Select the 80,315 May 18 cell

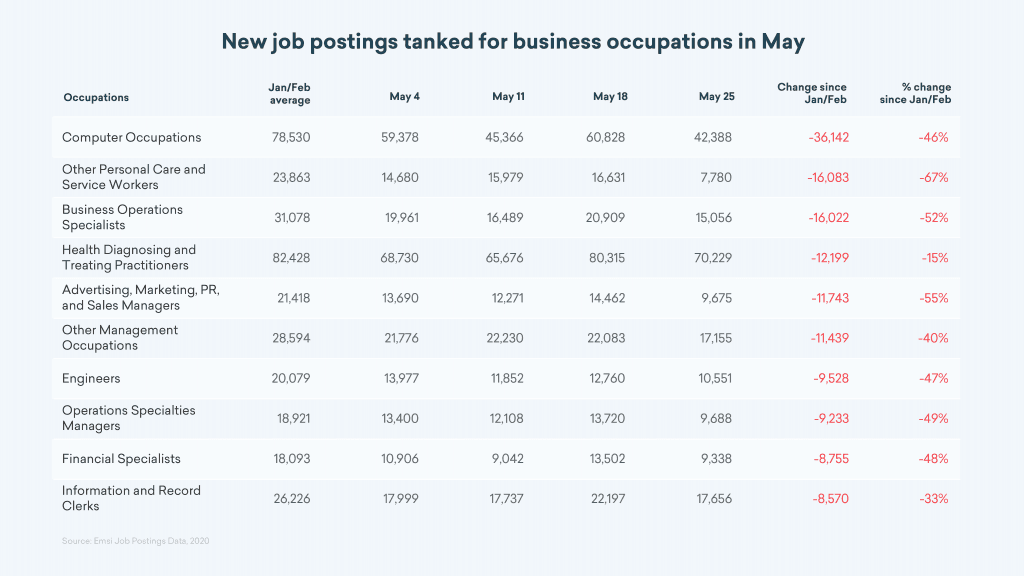606,257
